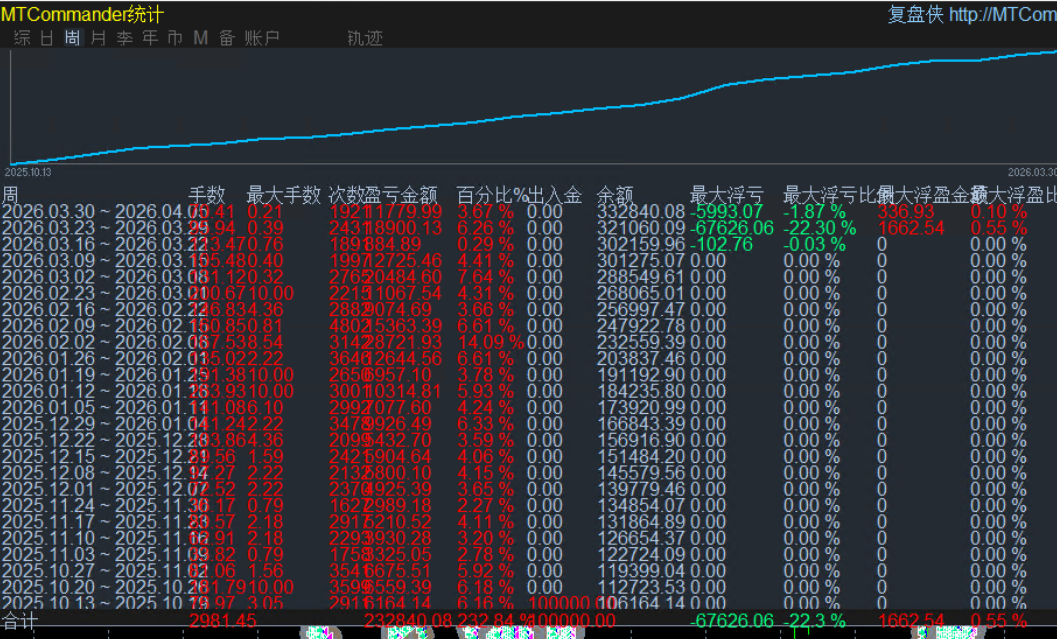Screen dimensions: 1057x639
Task: Click the 7.64 % percentage cell
Action: [485, 277]
